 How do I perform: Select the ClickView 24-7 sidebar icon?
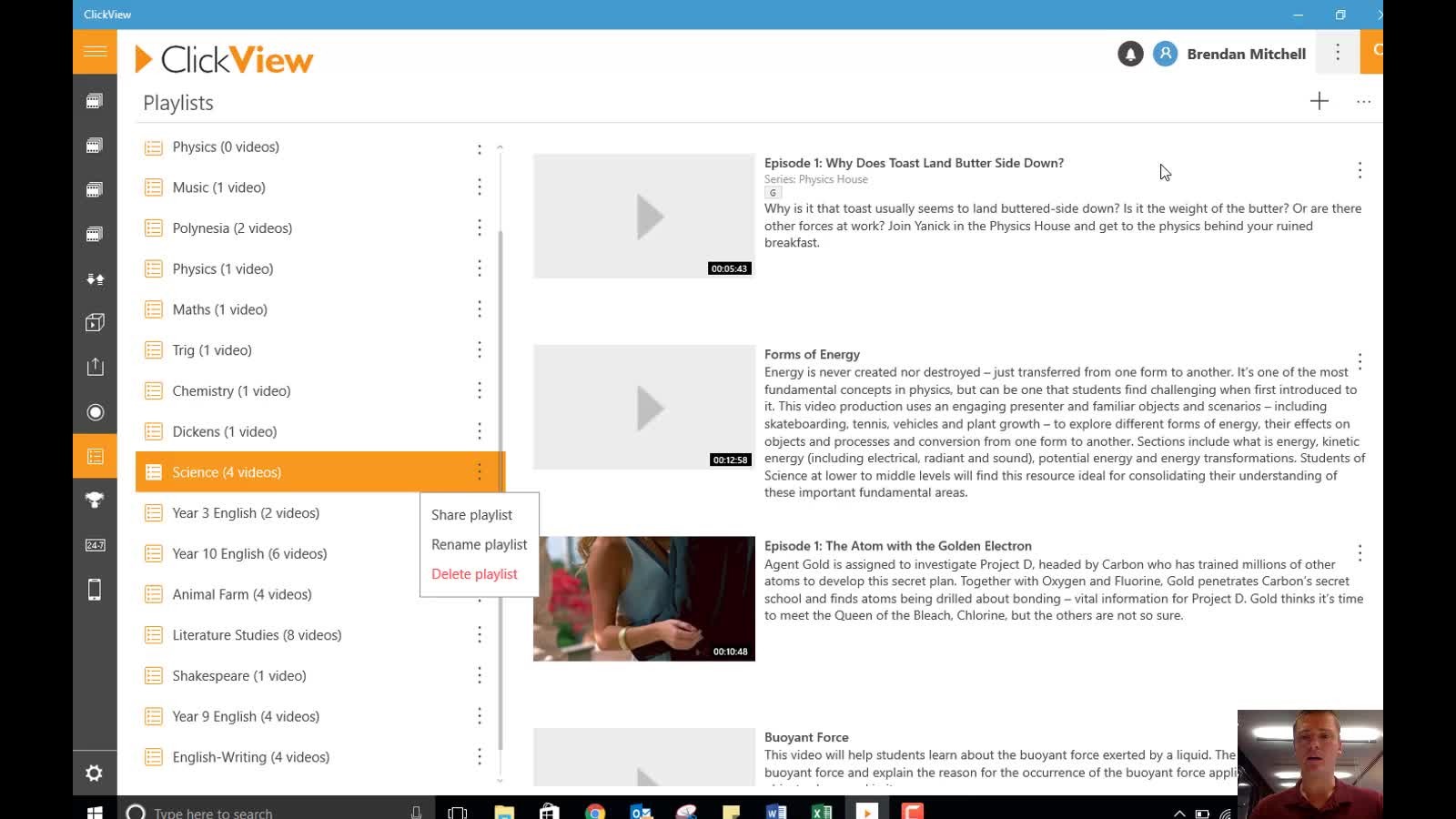click(95, 544)
